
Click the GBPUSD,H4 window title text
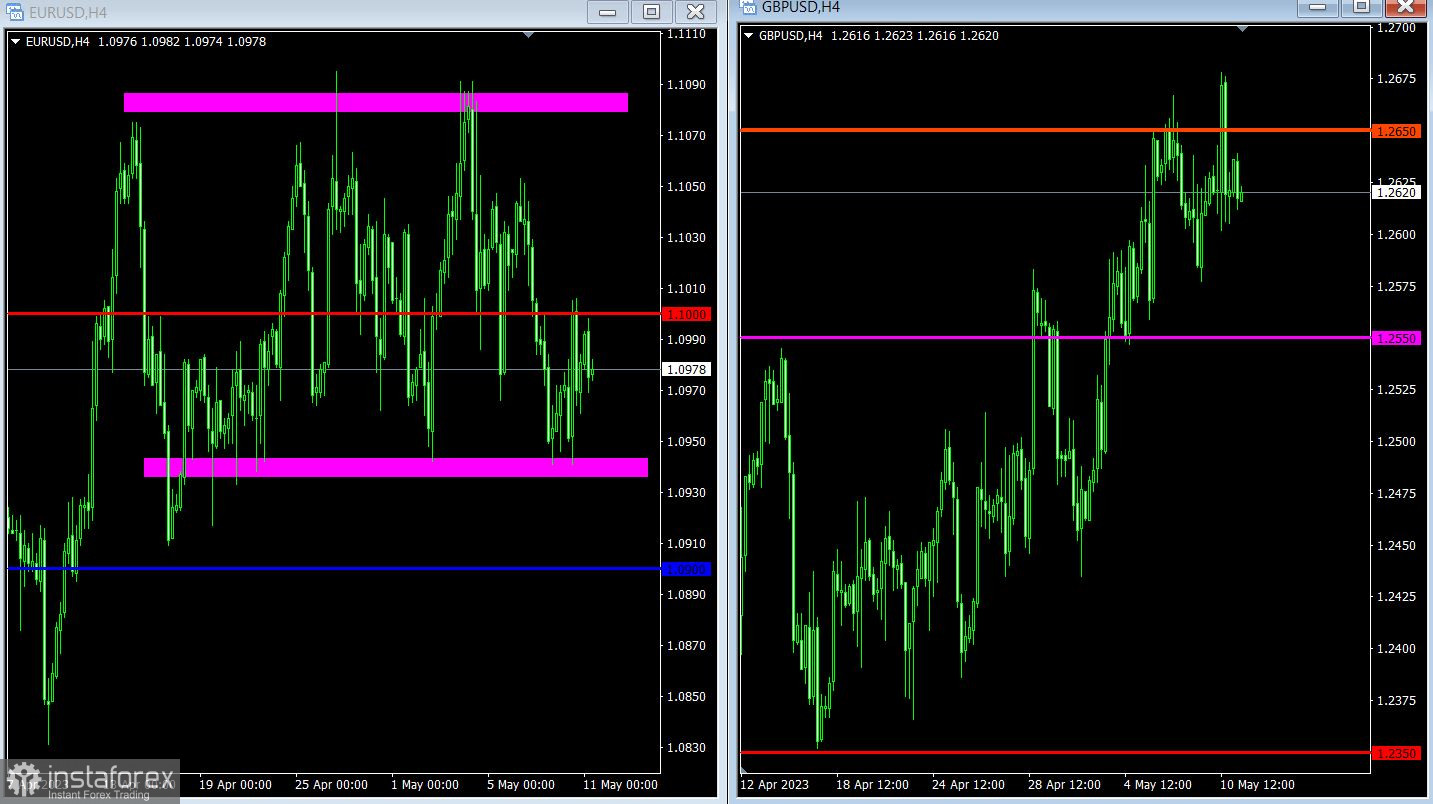click(x=801, y=7)
